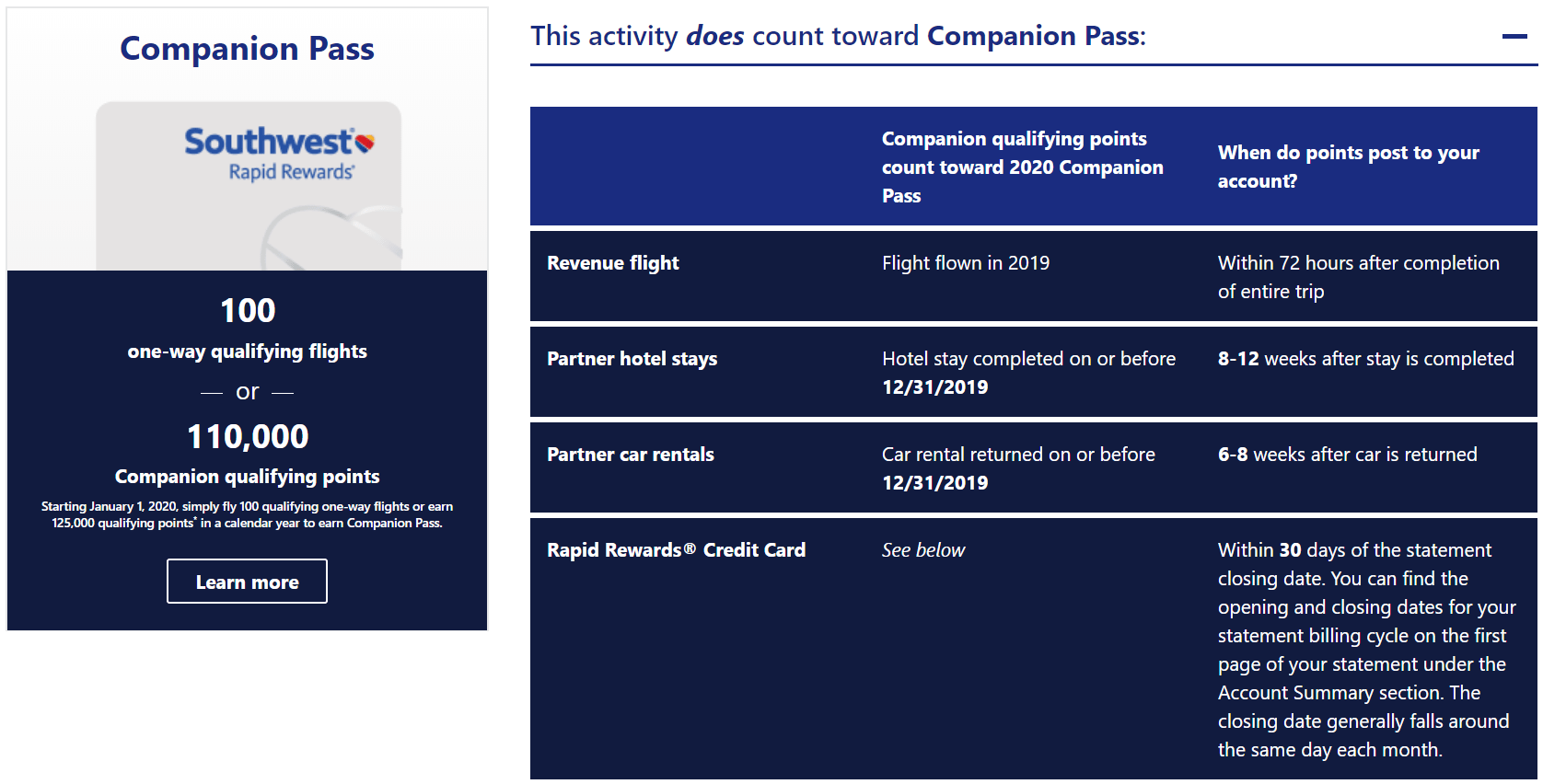The height and width of the screenshot is (784, 1543).
Task: Click the Rapid Rewards Credit Card row
Action: pos(676,549)
